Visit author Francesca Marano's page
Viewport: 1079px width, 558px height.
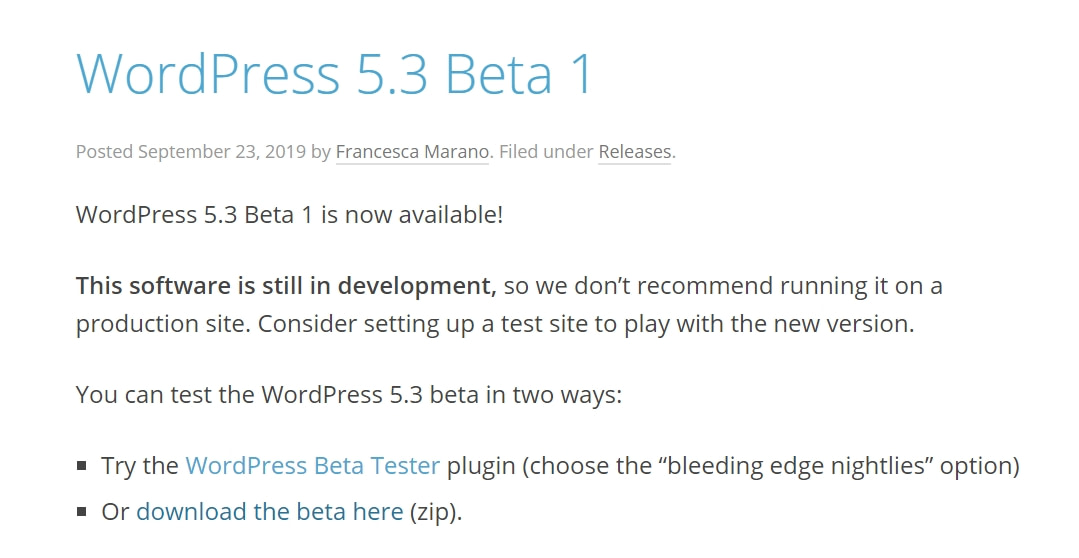point(412,151)
